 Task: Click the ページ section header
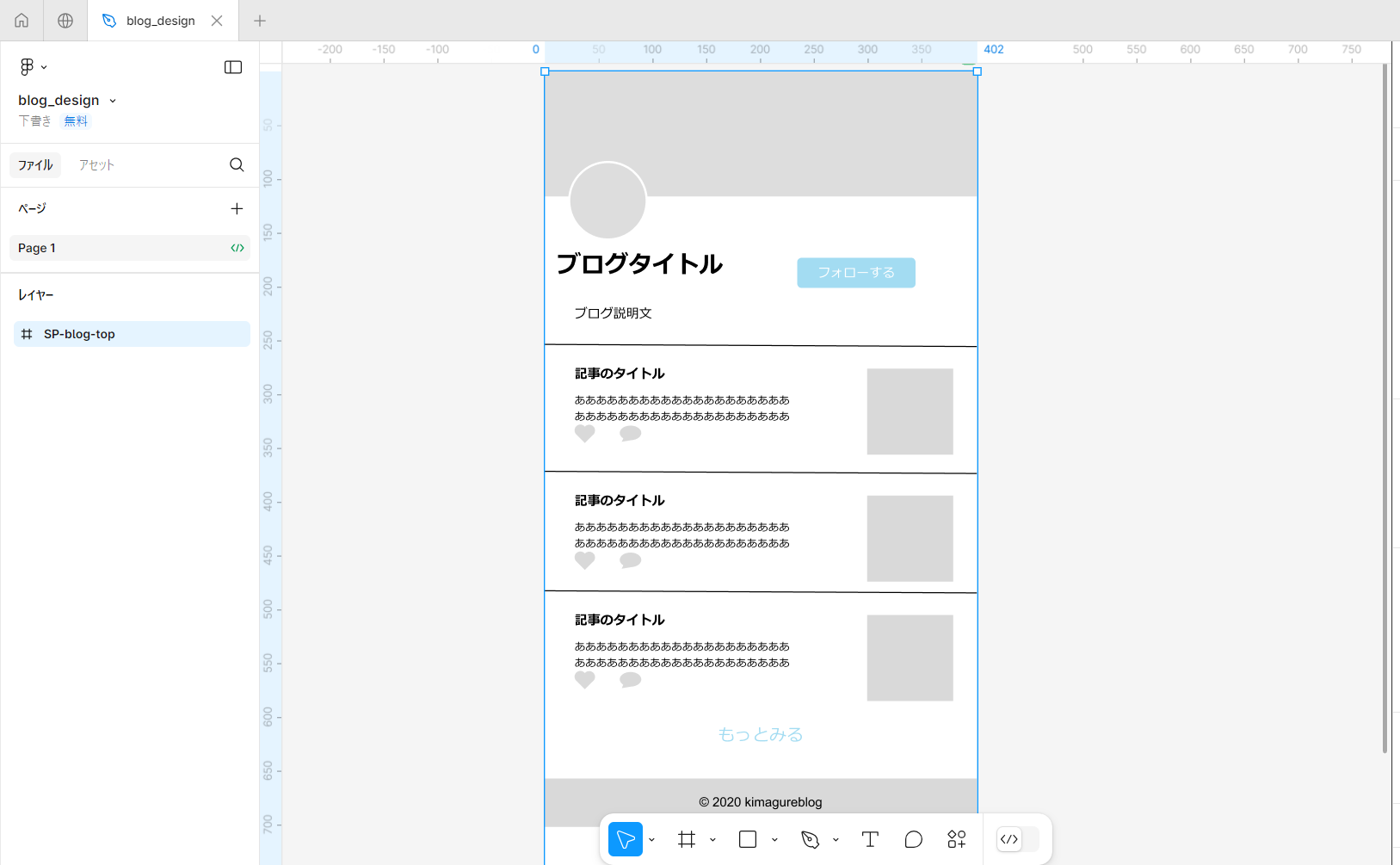coord(32,208)
